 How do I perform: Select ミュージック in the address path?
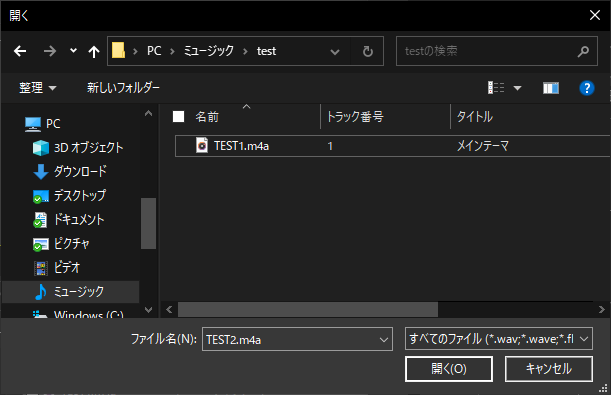click(208, 51)
